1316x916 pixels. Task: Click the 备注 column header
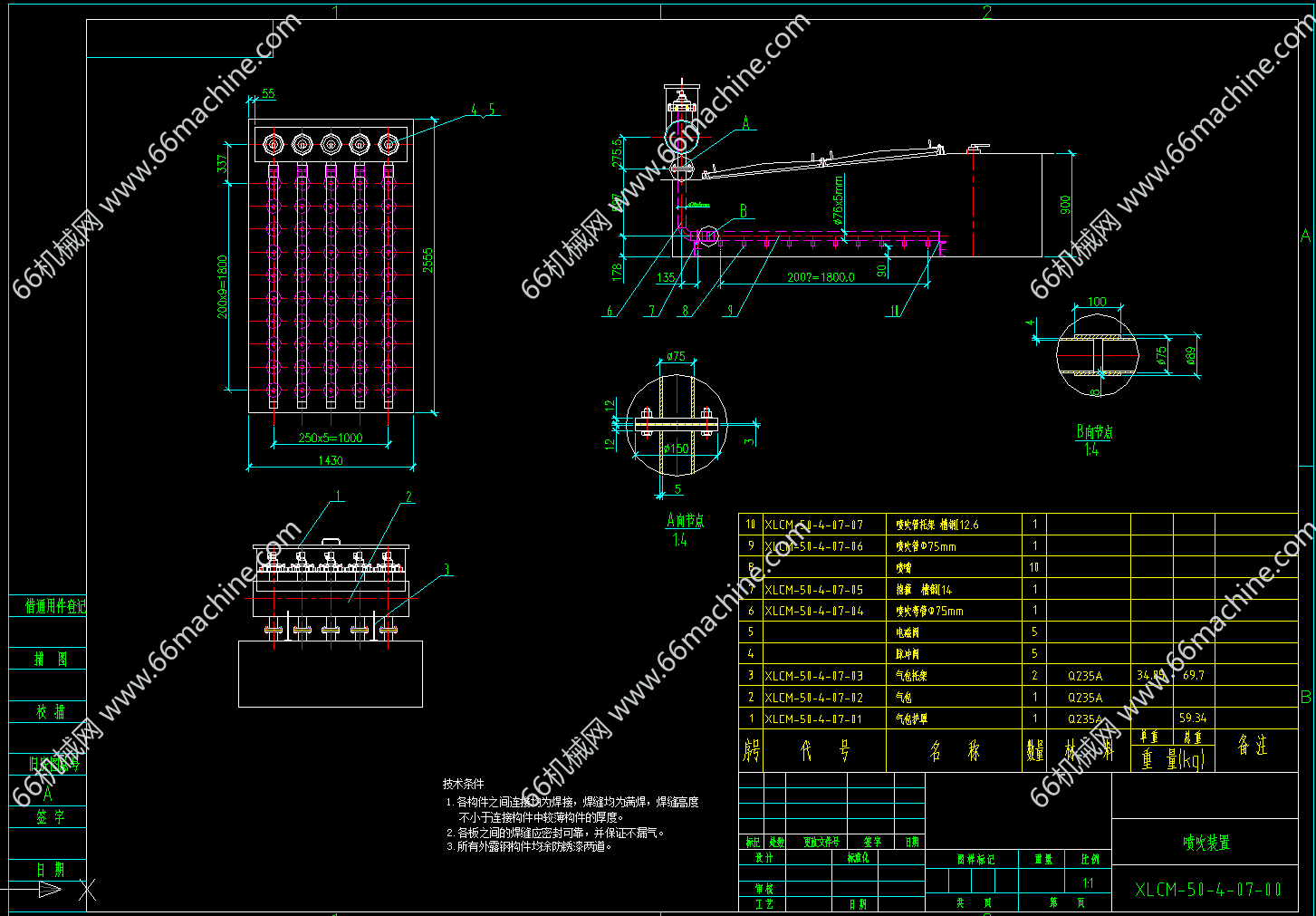pos(1253,746)
